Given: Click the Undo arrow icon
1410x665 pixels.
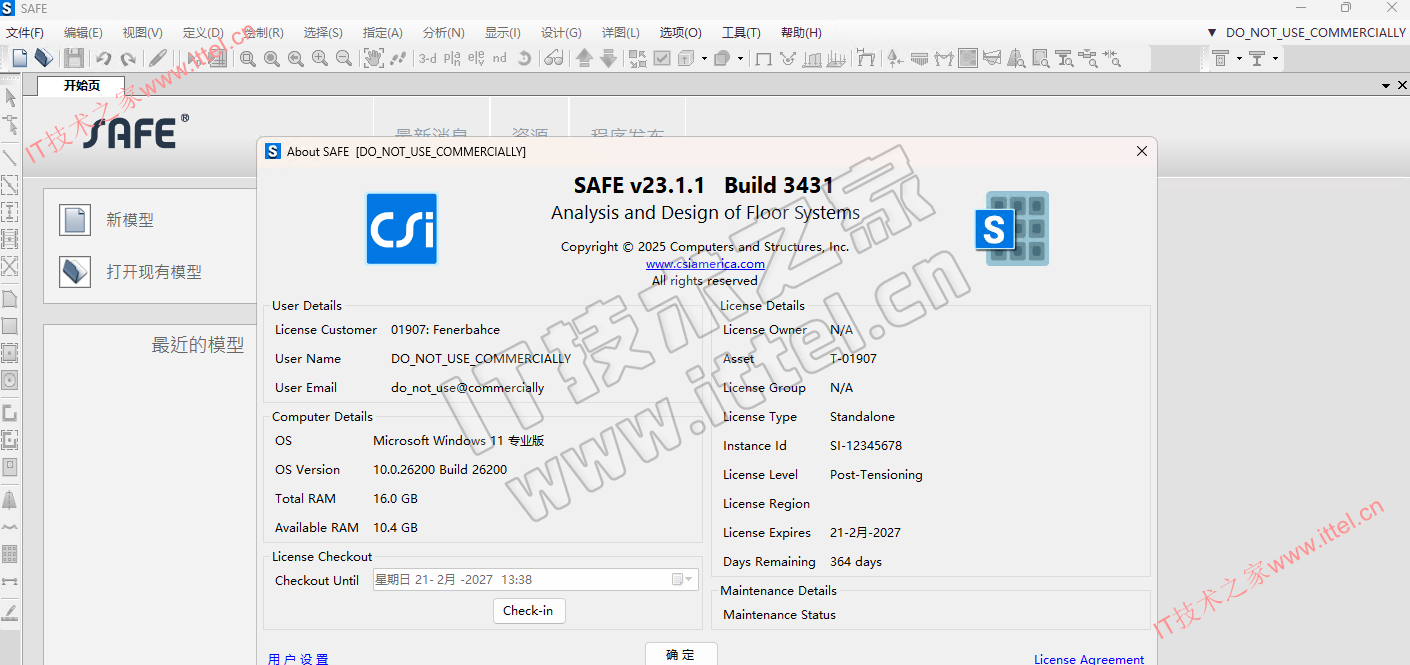Looking at the screenshot, I should 103,58.
